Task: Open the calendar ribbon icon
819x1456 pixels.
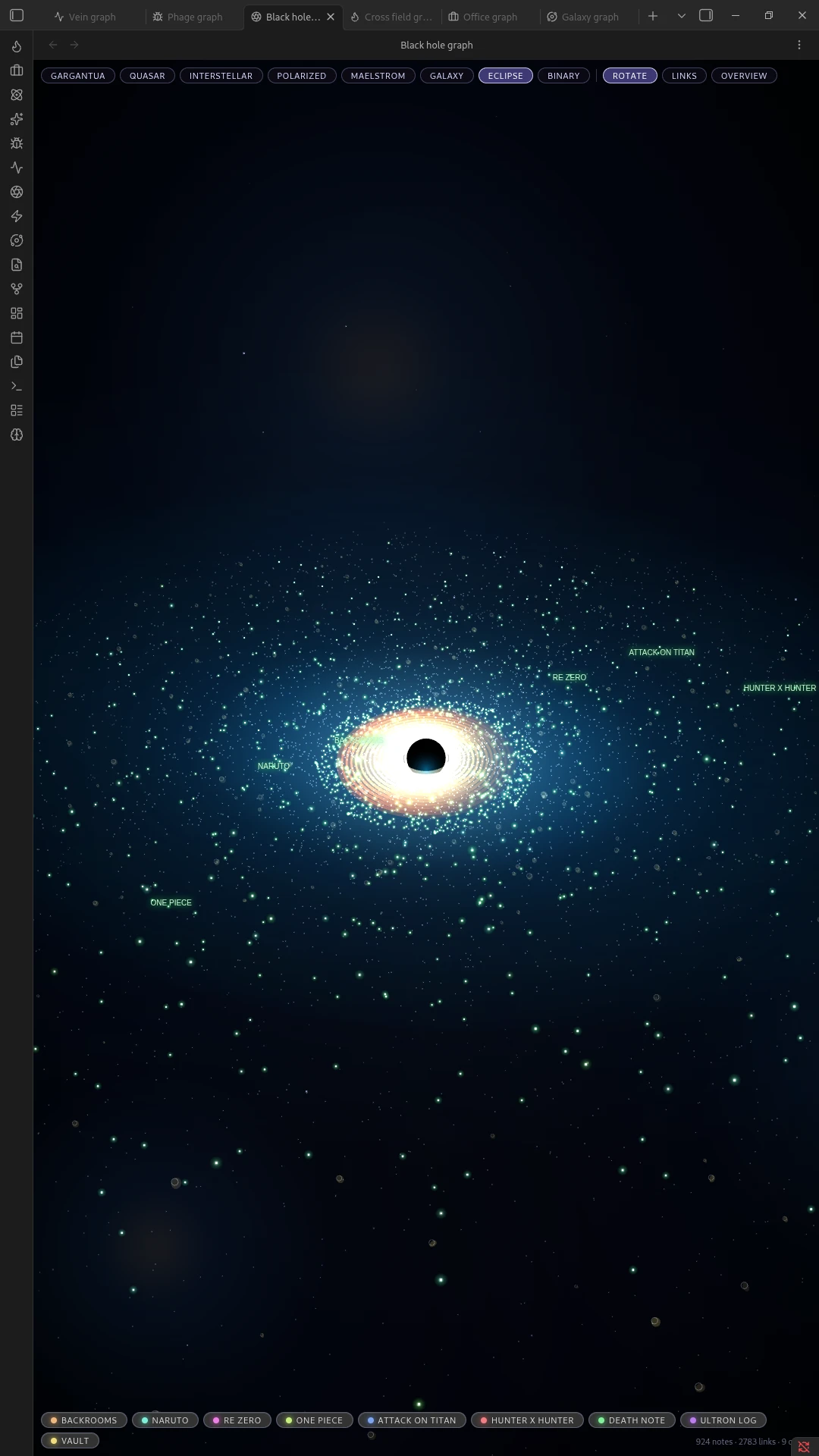Action: click(x=17, y=337)
